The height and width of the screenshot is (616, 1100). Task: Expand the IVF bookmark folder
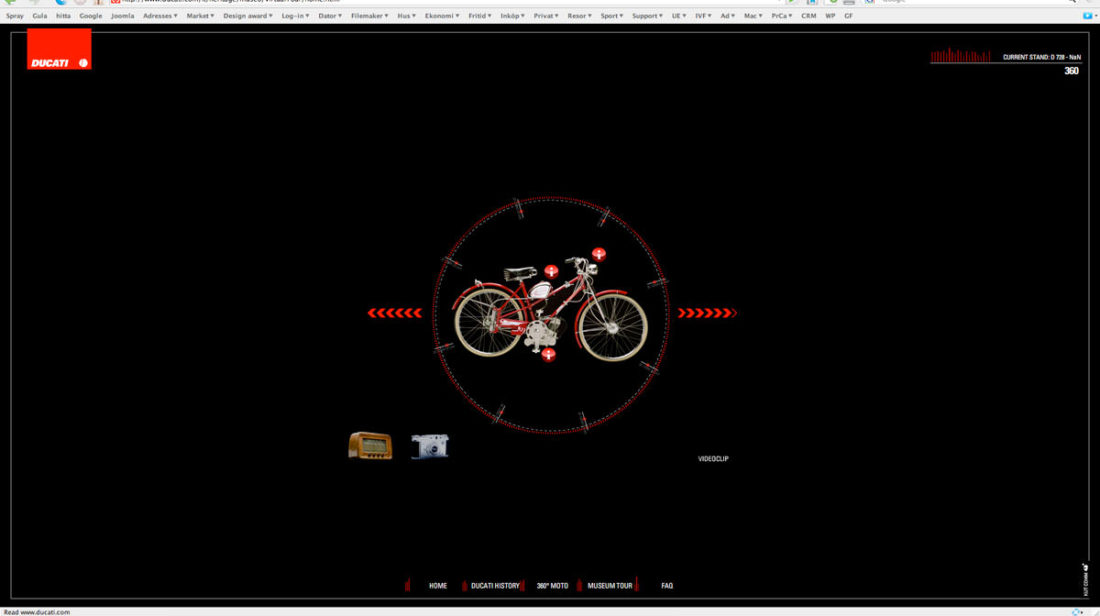coord(703,15)
